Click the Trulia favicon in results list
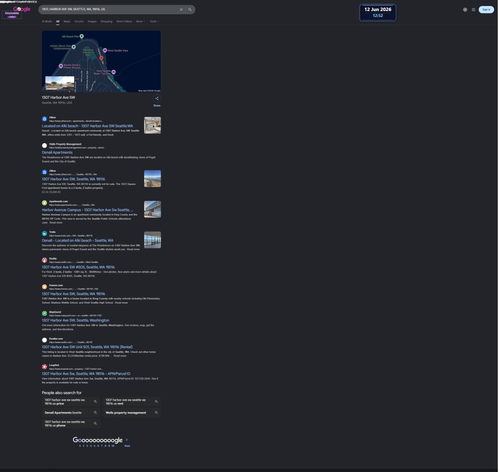The image size is (500, 472). pos(44,234)
